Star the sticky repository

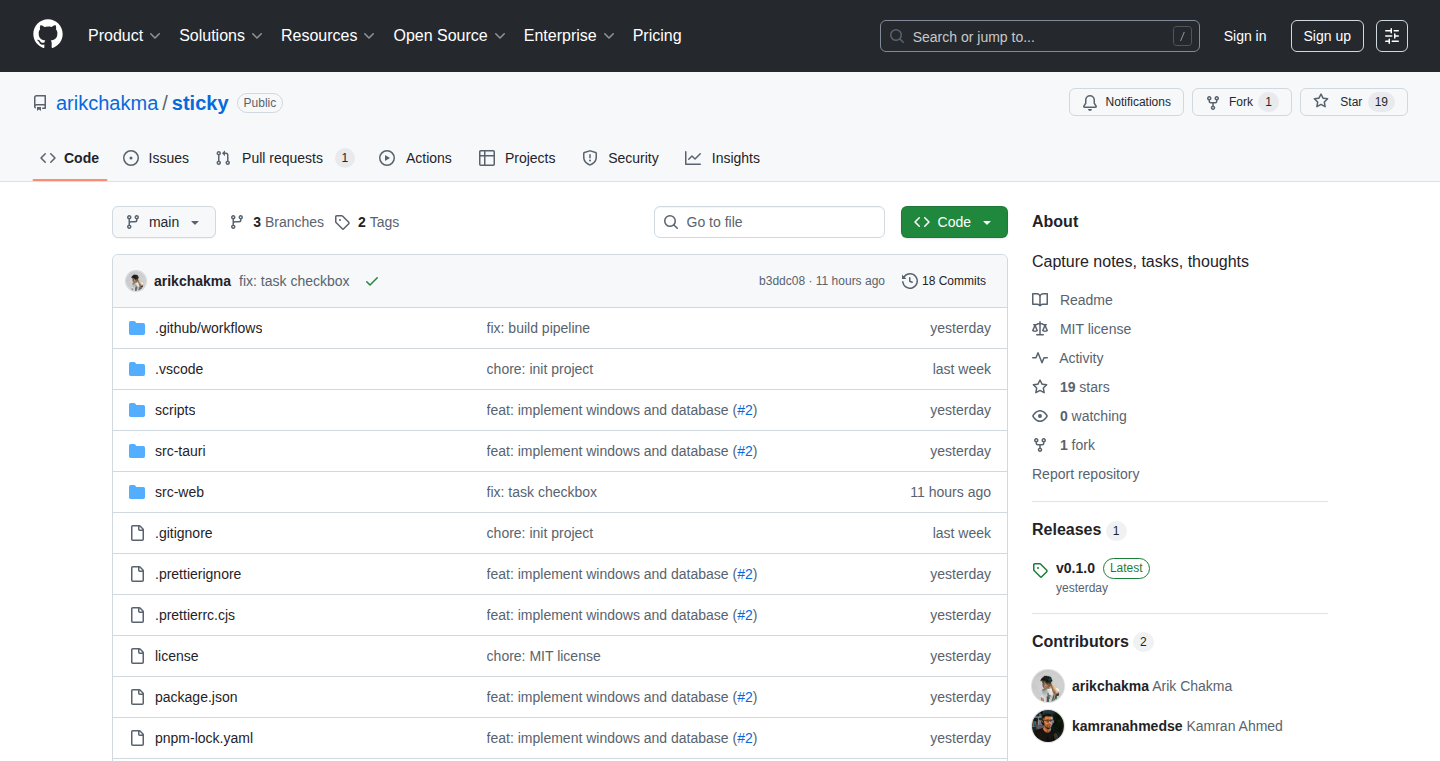[1354, 102]
